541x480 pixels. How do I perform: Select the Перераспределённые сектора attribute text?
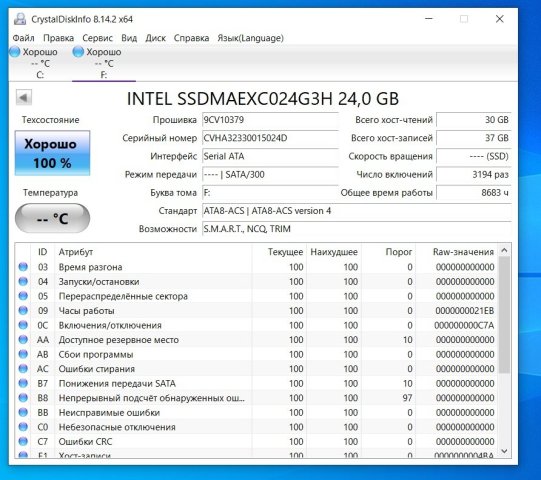coord(123,296)
